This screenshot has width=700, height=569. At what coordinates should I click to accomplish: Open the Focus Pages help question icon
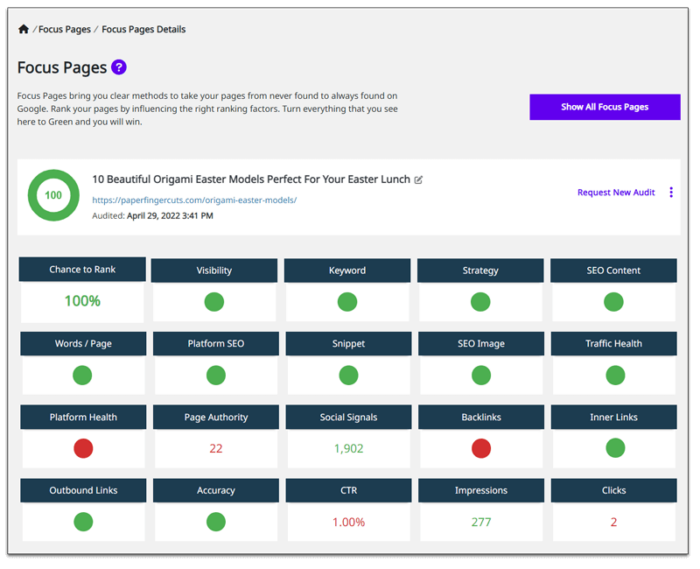(119, 67)
